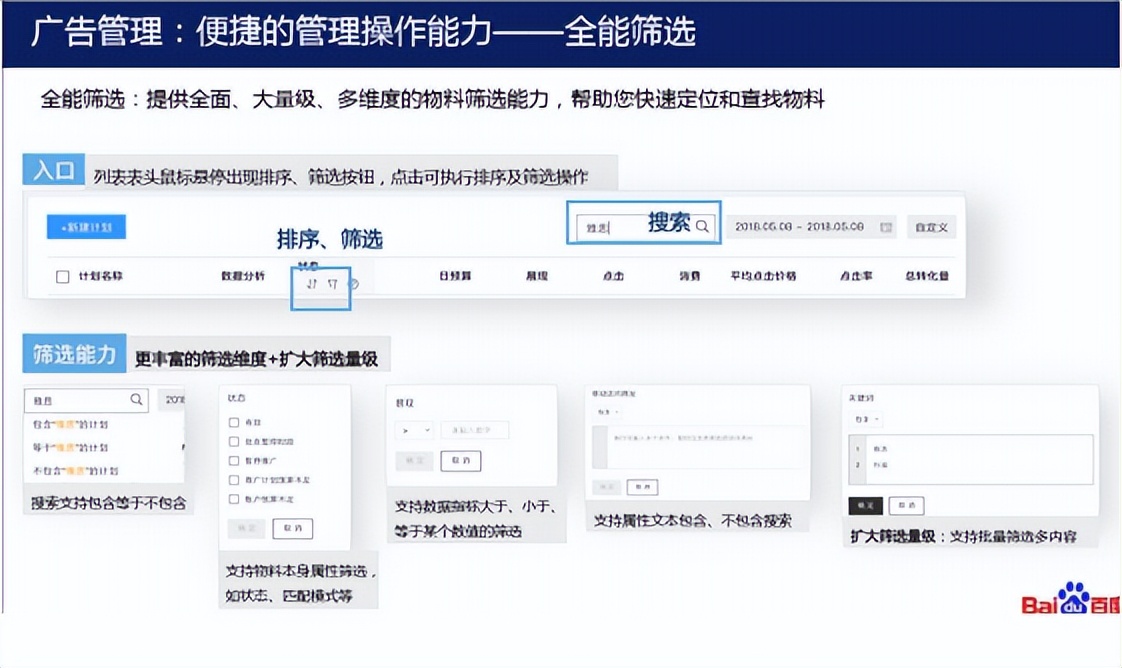Tick the fourth checkbox in 状态 filter
This screenshot has width=1122, height=668.
point(233,480)
